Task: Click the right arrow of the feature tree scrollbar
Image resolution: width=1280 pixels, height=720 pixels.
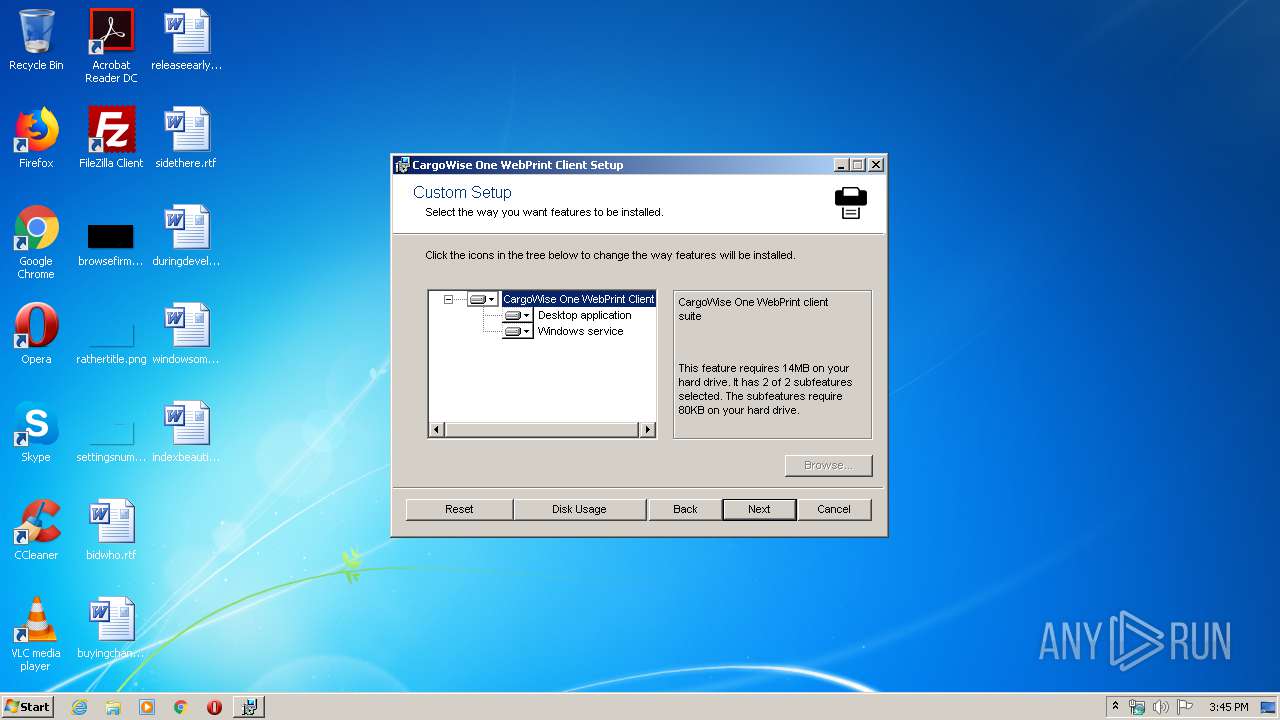Action: [x=648, y=430]
